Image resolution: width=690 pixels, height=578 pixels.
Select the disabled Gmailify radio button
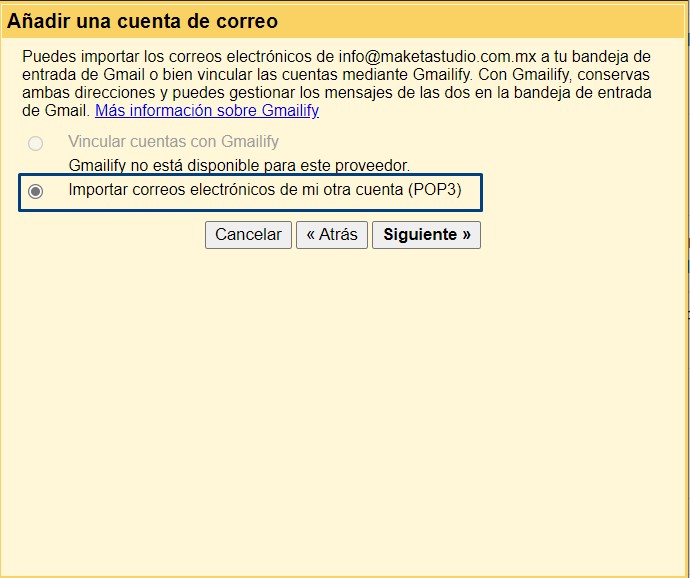point(36,143)
